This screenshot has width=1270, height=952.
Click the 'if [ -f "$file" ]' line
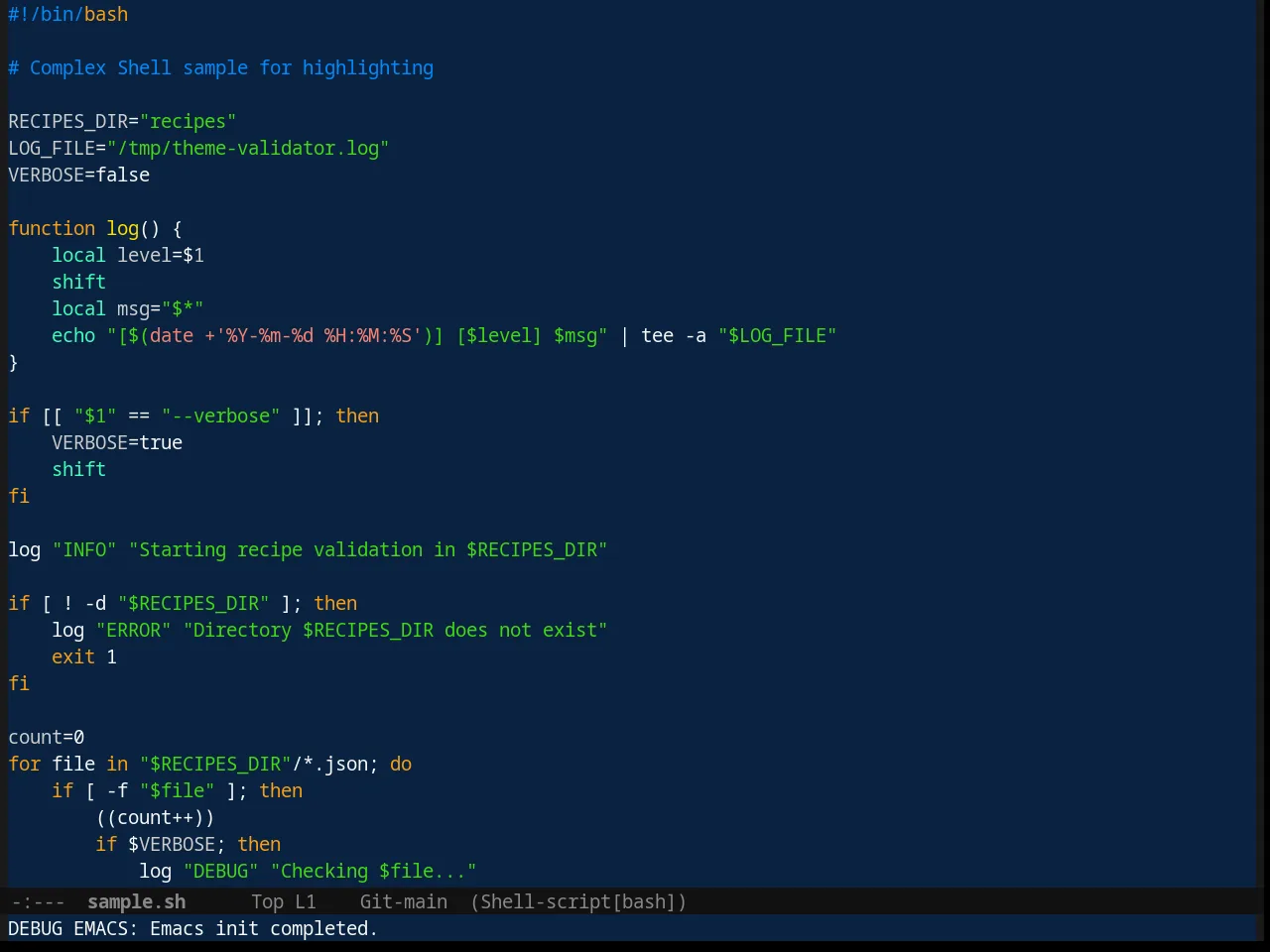point(178,790)
